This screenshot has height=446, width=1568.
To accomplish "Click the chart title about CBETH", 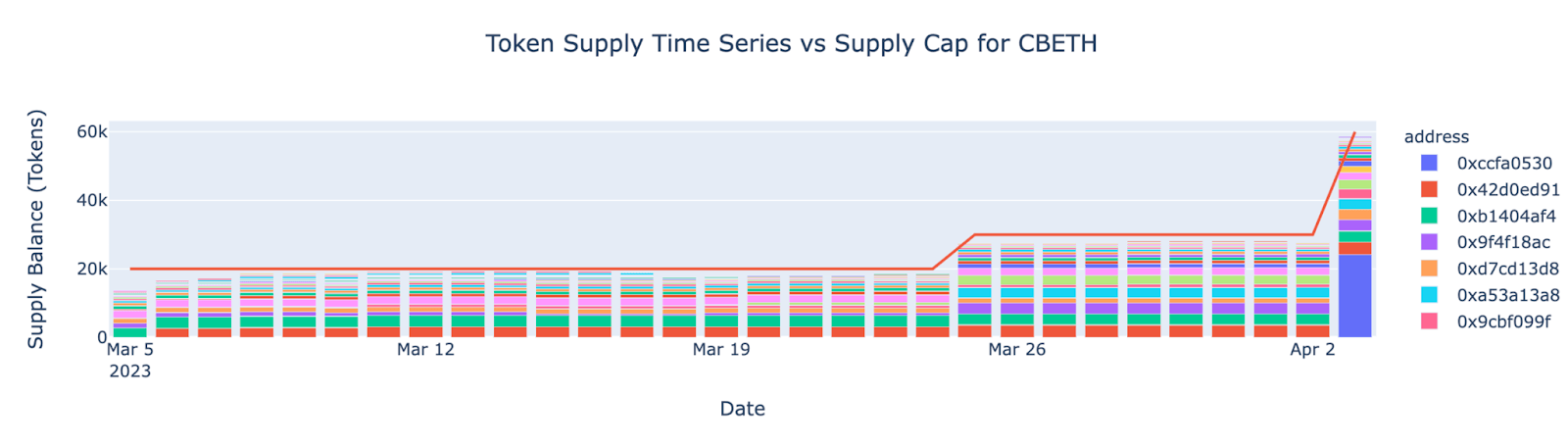I will coord(791,44).
